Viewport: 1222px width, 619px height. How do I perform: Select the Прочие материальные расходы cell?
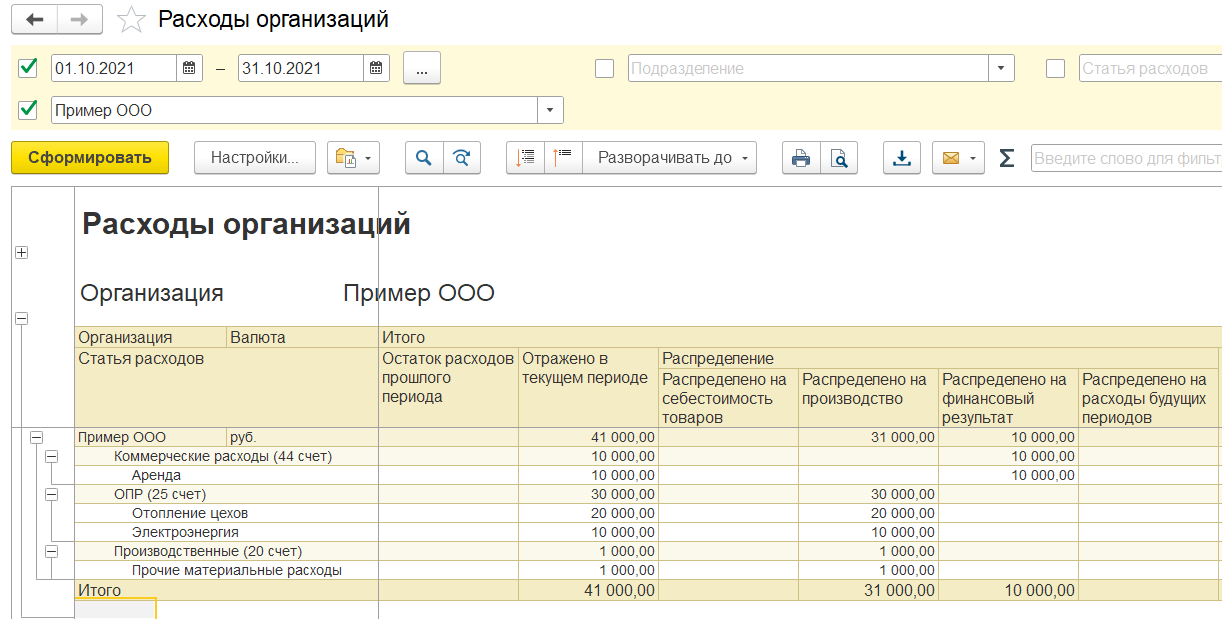[227, 570]
